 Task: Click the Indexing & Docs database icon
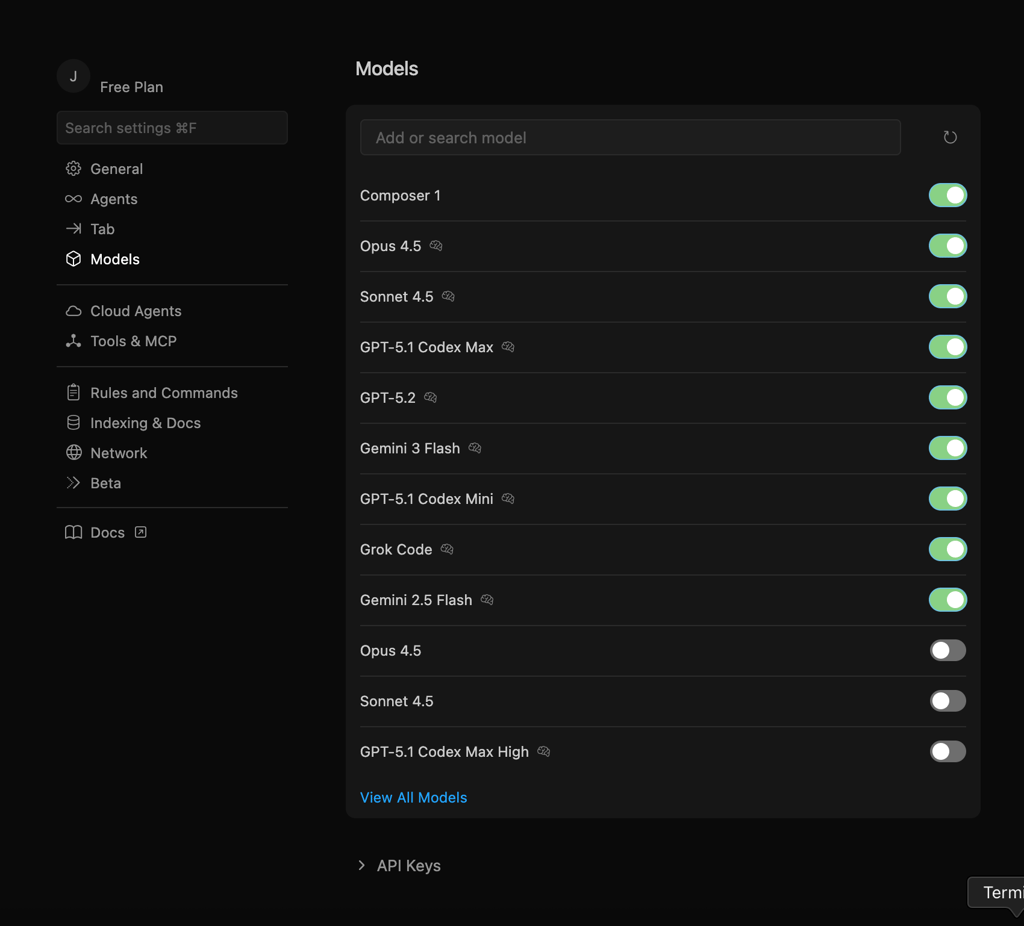point(73,423)
